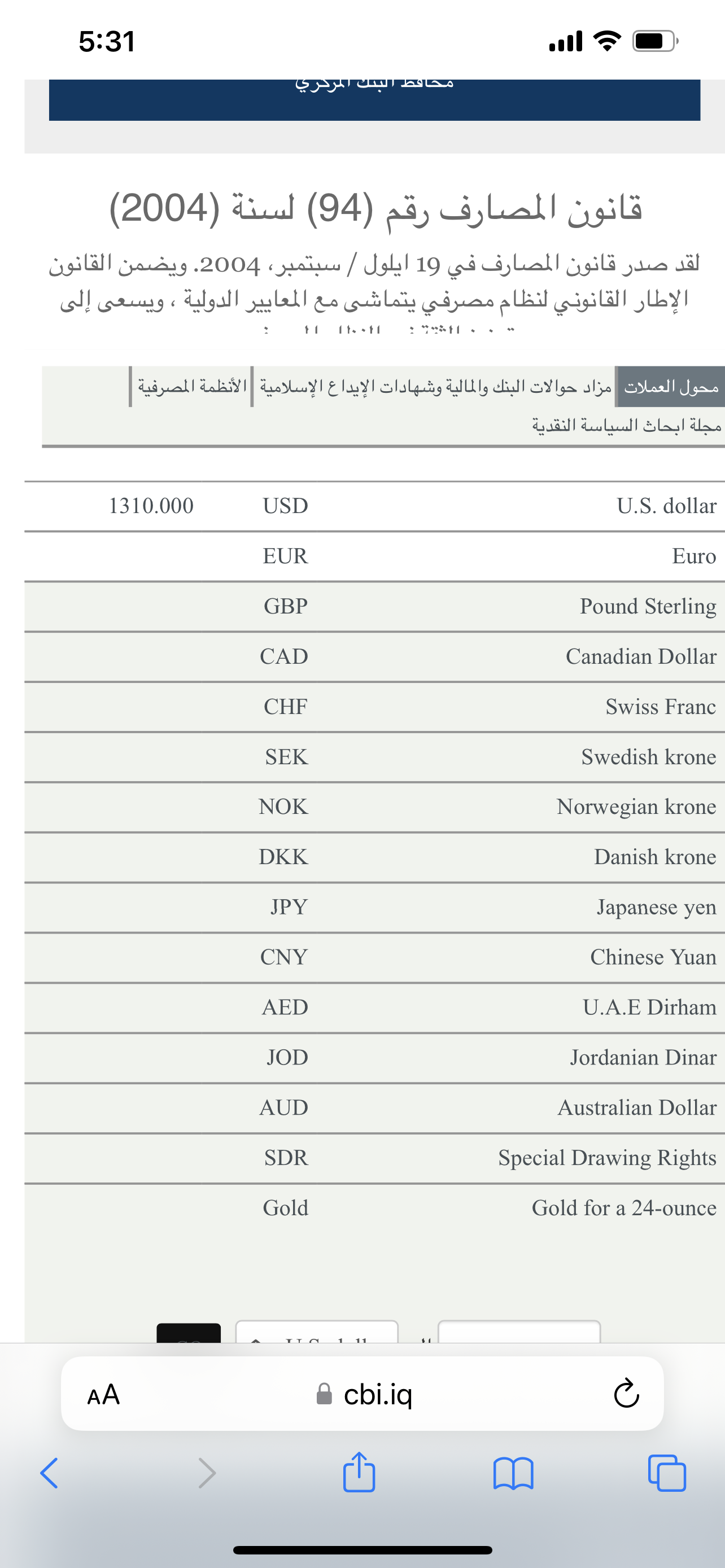The image size is (725, 1568).
Task: Reload the cbi.iq page
Action: tap(626, 1394)
